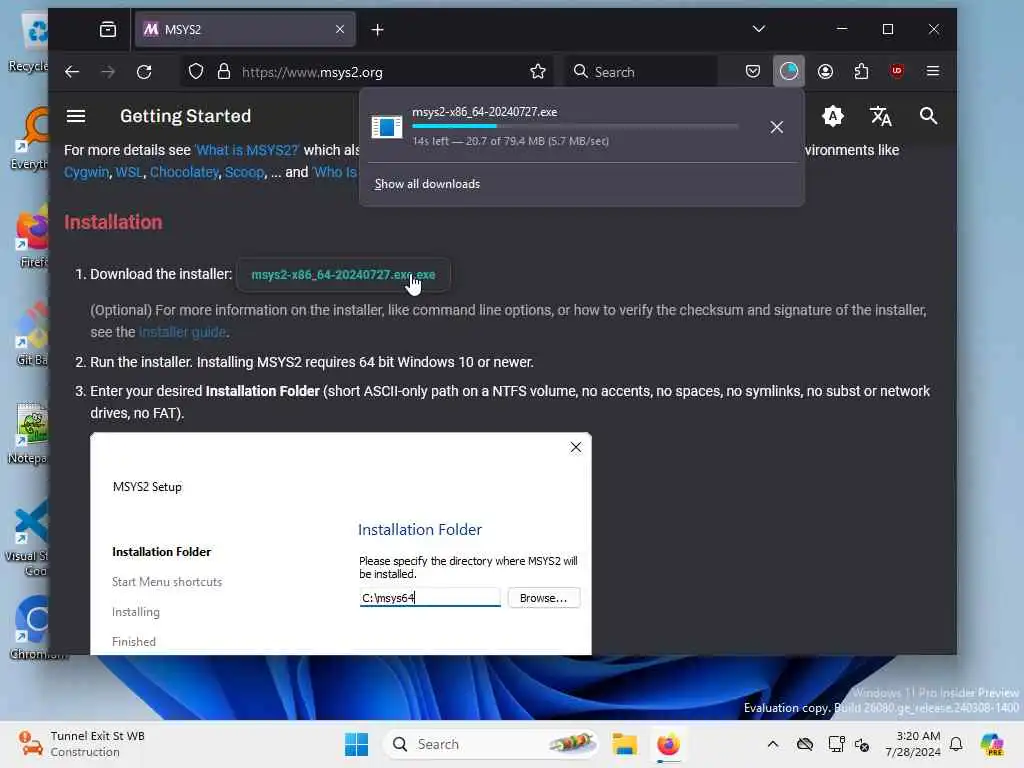Image resolution: width=1024 pixels, height=768 pixels.
Task: Select the Everything desktop shortcut
Action: click(x=29, y=138)
